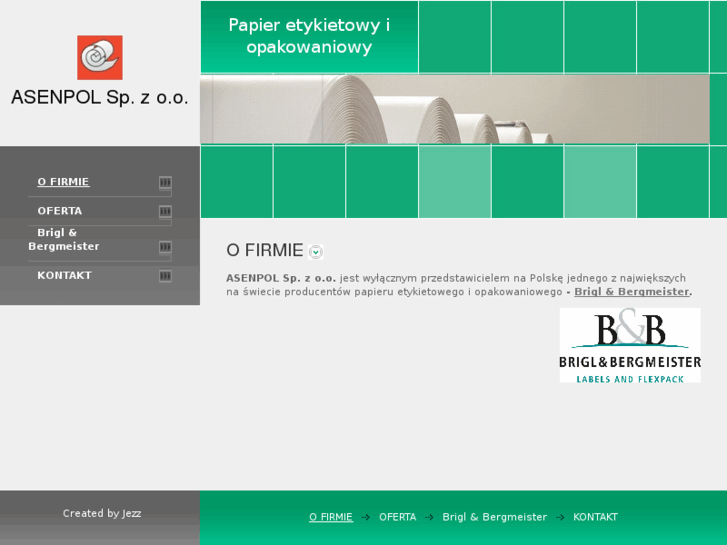The image size is (727, 545).
Task: Click the O FIRMIE page heading
Action: 264,250
